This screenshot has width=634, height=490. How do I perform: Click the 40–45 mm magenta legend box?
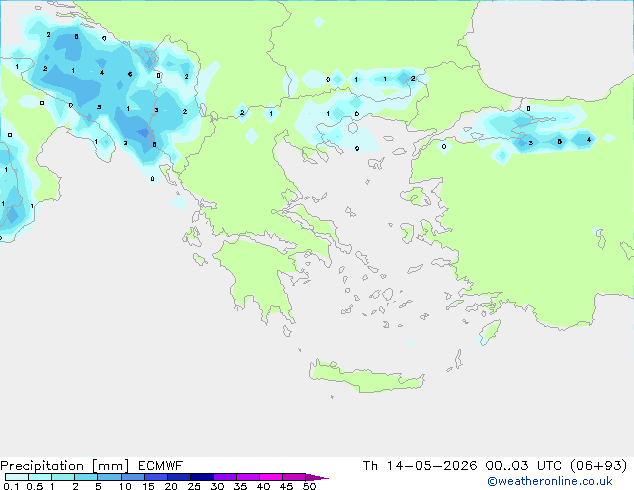coord(271,477)
